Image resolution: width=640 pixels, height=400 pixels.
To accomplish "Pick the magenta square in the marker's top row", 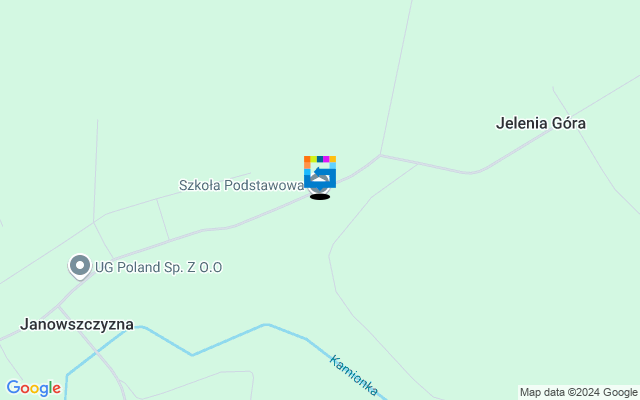I will 326,159.
